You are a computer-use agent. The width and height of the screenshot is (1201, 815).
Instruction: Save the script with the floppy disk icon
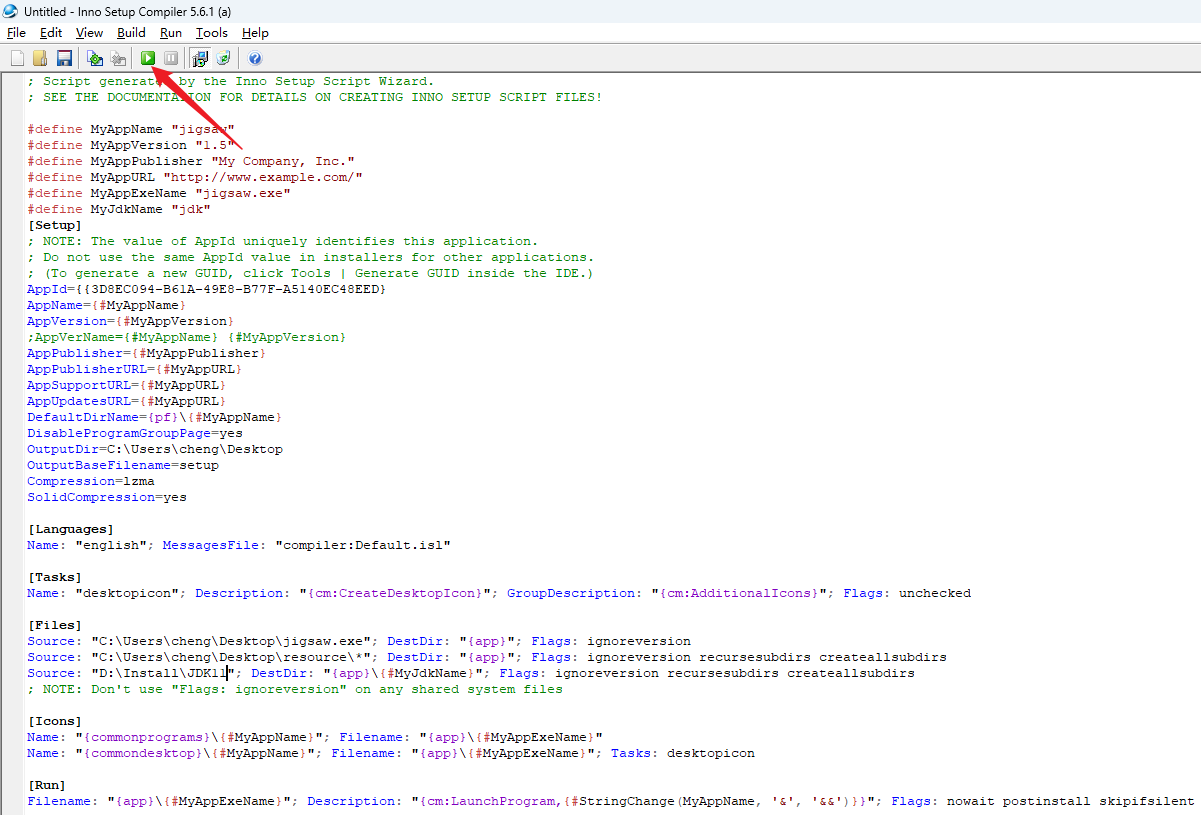click(64, 58)
